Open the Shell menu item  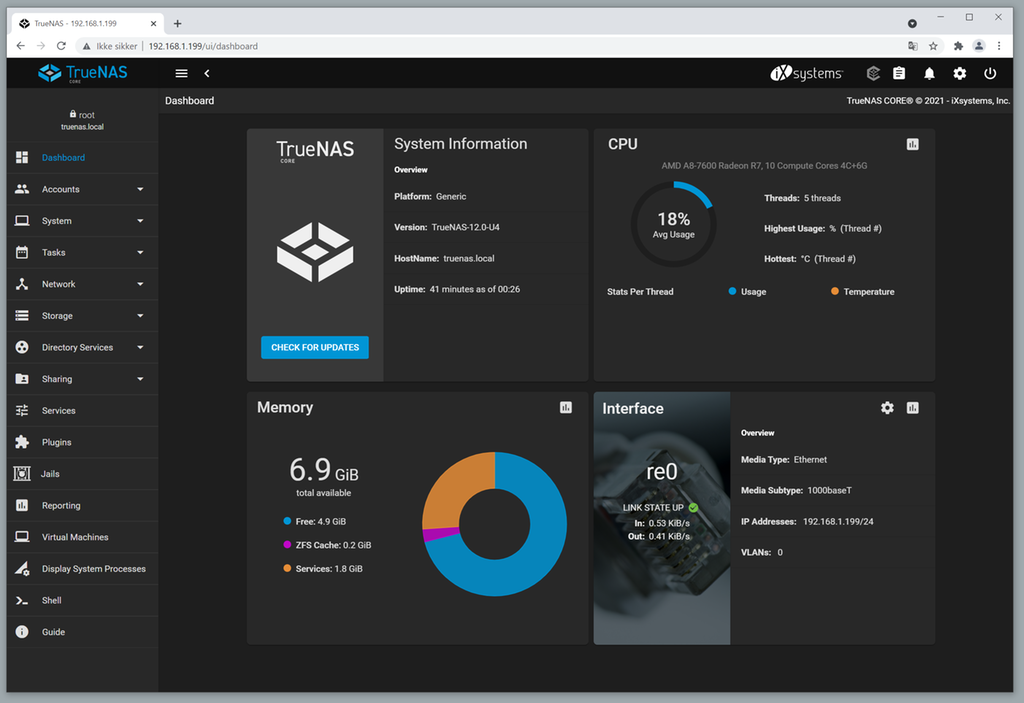point(52,600)
